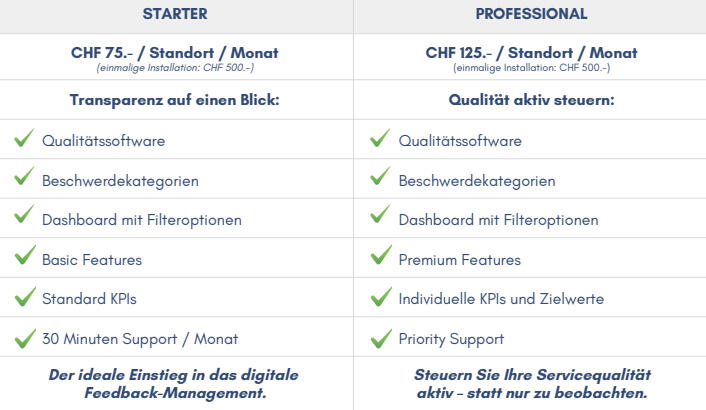Click the Priority Support text

point(451,339)
